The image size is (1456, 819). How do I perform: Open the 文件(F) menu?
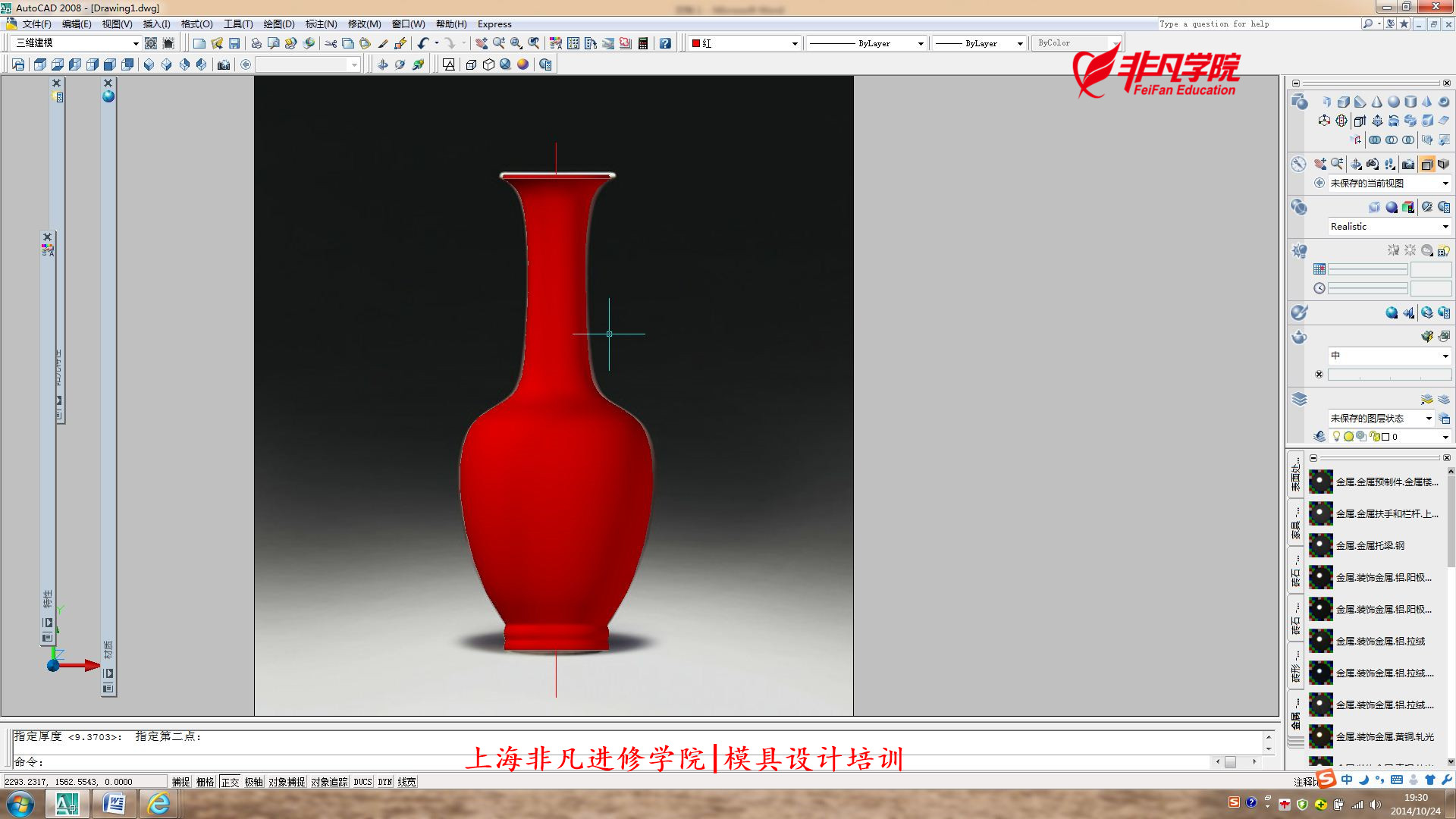36,24
